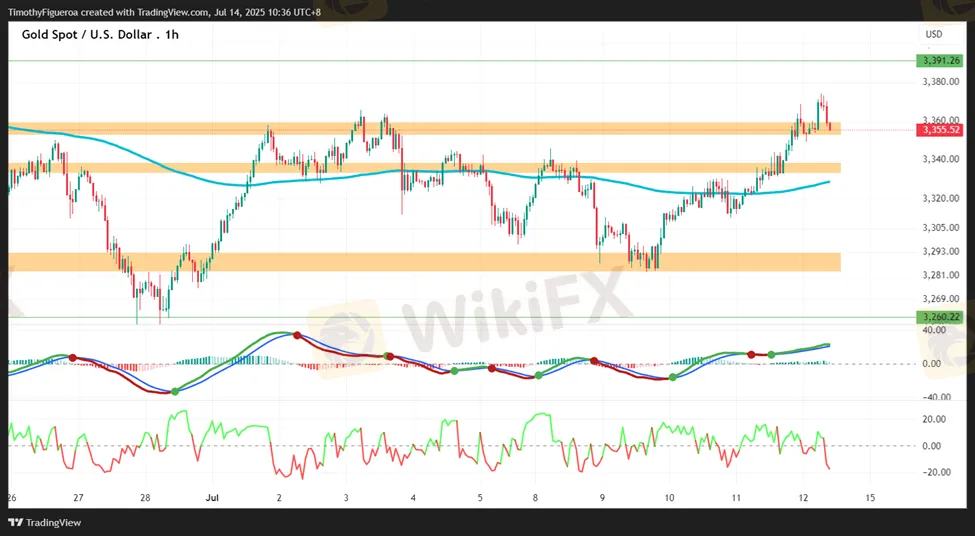Click the date label 26 on time axis
The height and width of the screenshot is (536, 975).
pos(12,497)
